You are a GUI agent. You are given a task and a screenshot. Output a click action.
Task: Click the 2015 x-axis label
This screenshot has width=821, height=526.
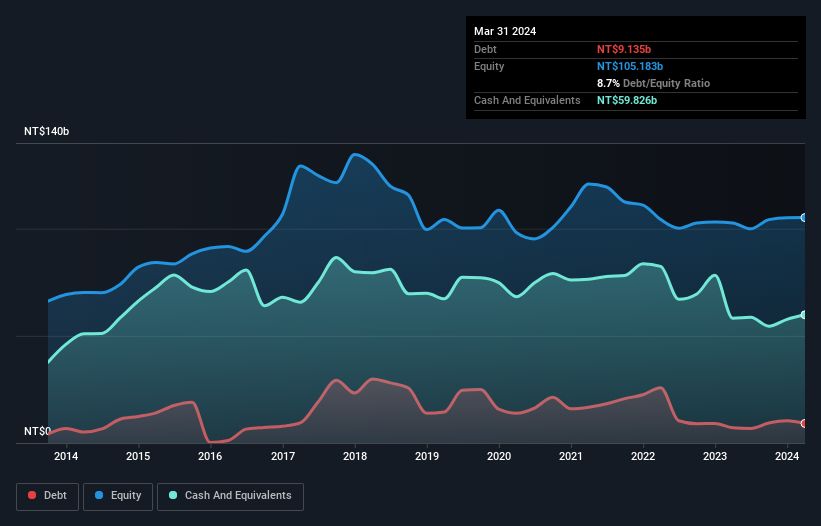138,456
